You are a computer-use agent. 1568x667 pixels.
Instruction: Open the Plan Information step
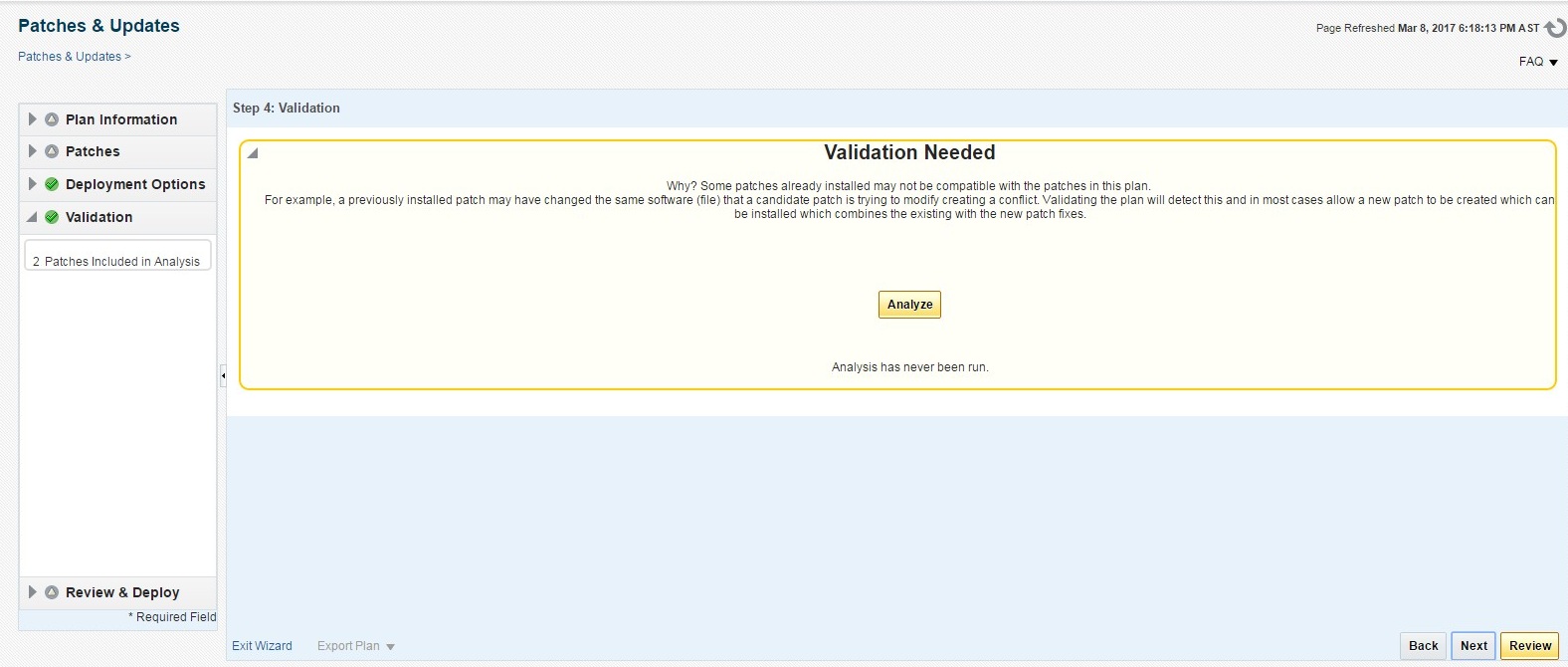coord(121,119)
